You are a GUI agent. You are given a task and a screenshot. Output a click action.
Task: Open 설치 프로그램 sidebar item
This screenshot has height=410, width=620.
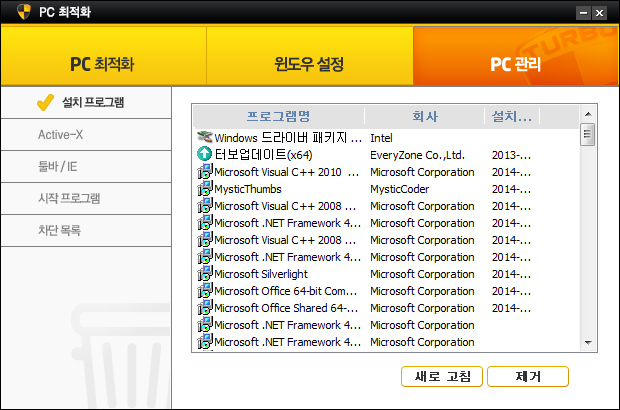(86, 102)
